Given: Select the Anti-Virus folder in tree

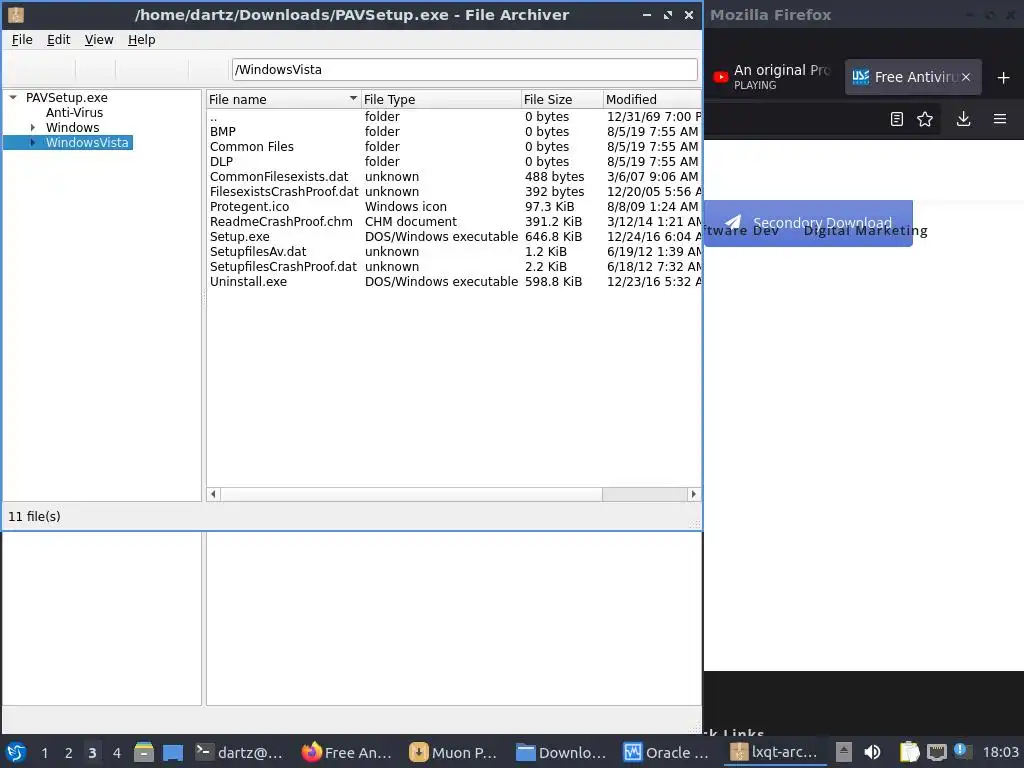Looking at the screenshot, I should (x=74, y=112).
